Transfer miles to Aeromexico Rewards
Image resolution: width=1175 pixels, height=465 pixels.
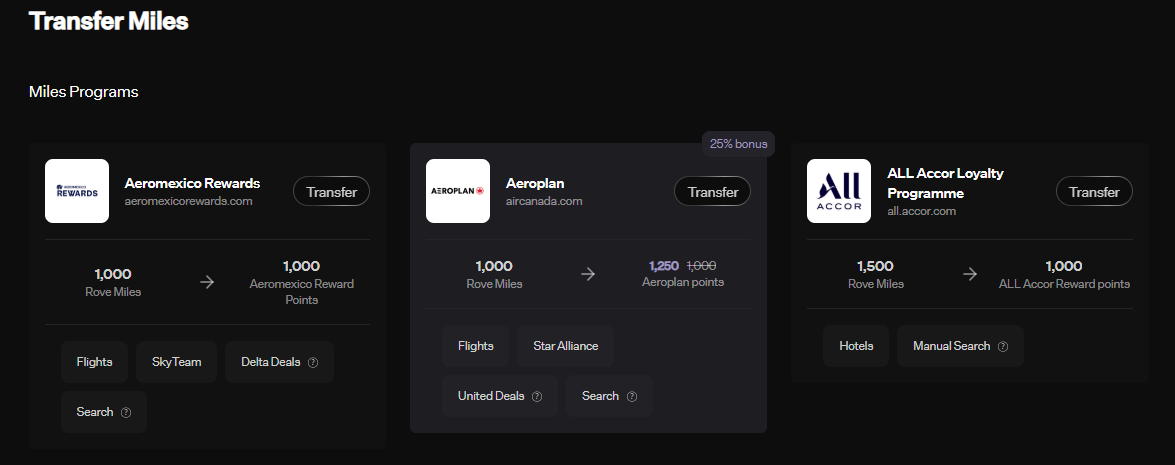(331, 192)
